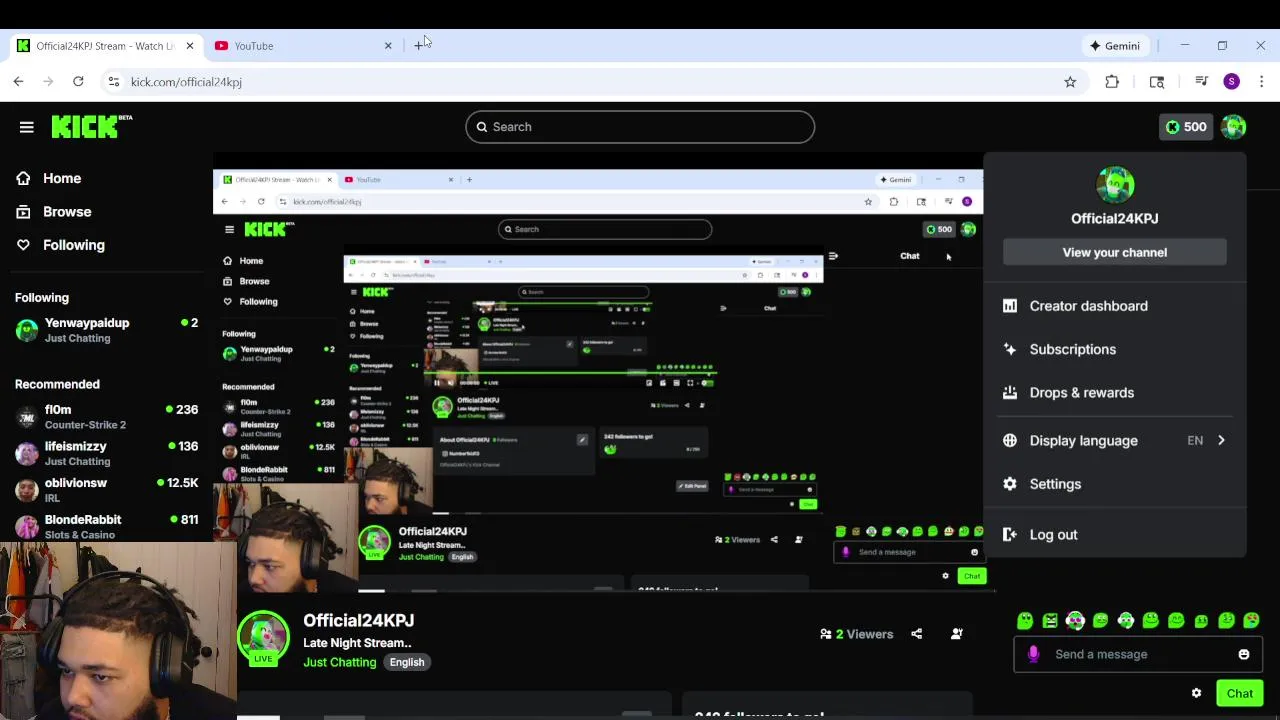Click the Kick logo in header
Screen dimensions: 1280x720
click(x=91, y=126)
